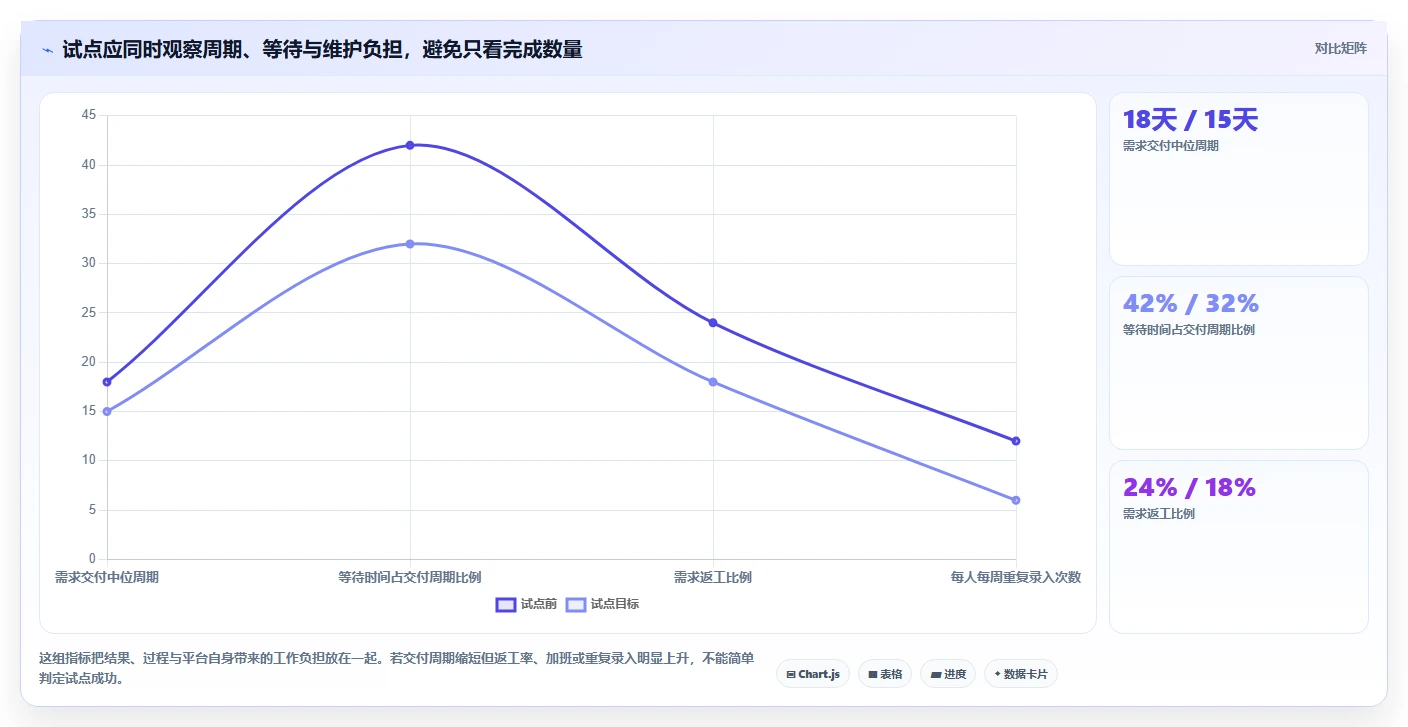Open the 对比矩阵 label in the header
The width and height of the screenshot is (1408, 727).
coord(1340,48)
